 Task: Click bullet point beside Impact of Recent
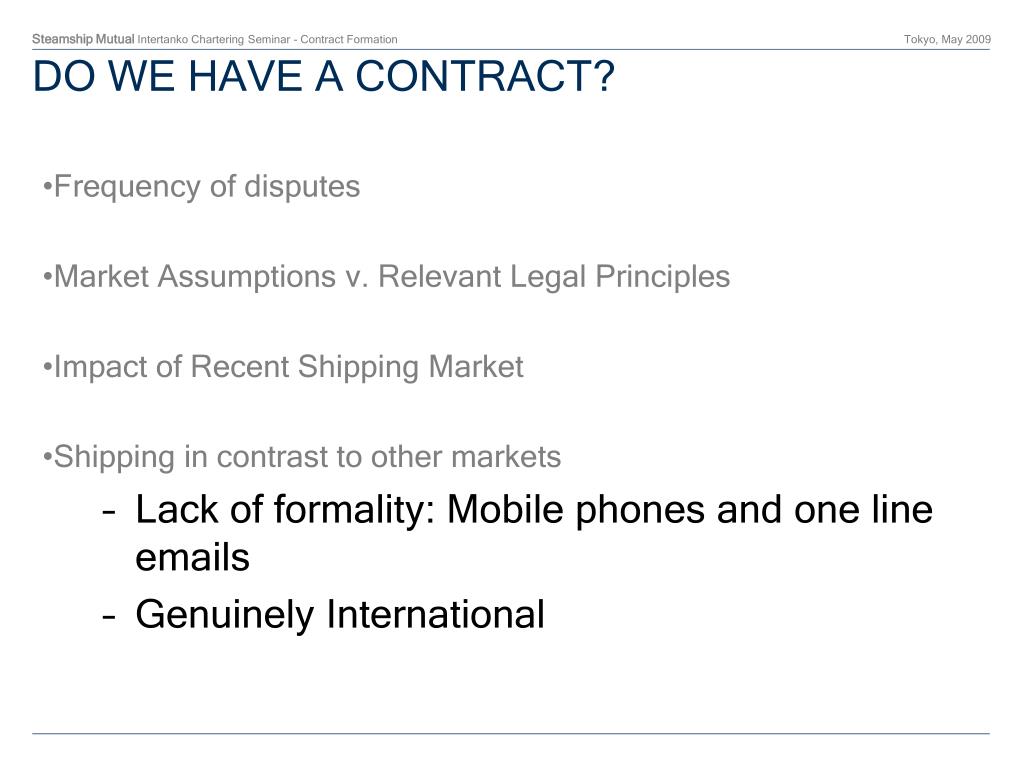tap(47, 368)
